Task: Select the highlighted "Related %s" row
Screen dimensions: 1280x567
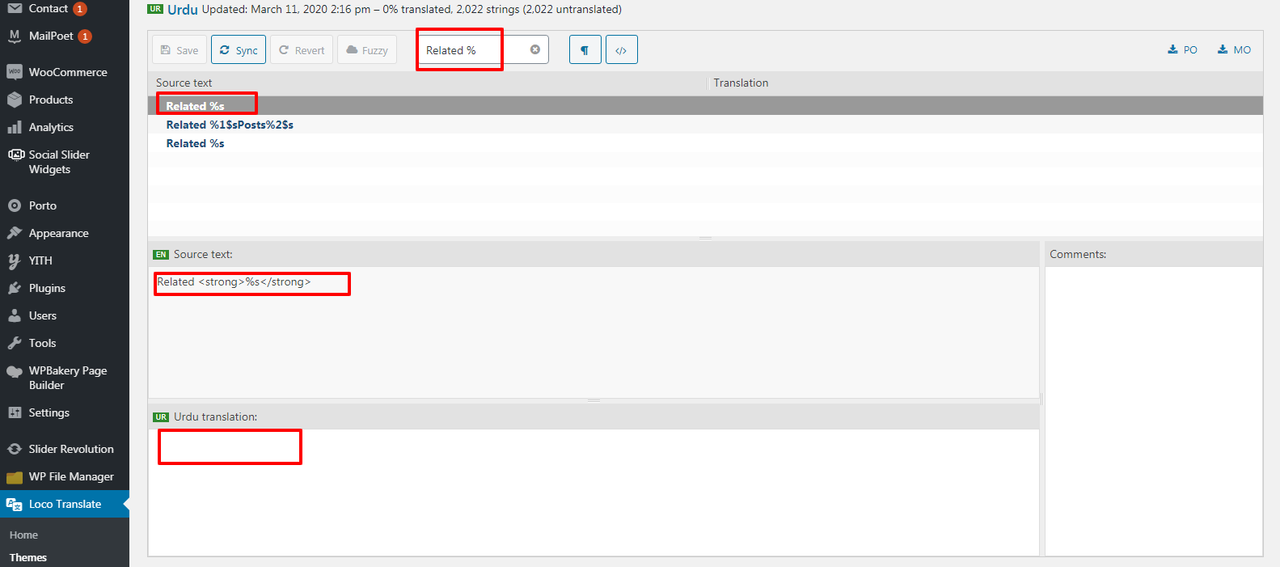Action: click(705, 106)
